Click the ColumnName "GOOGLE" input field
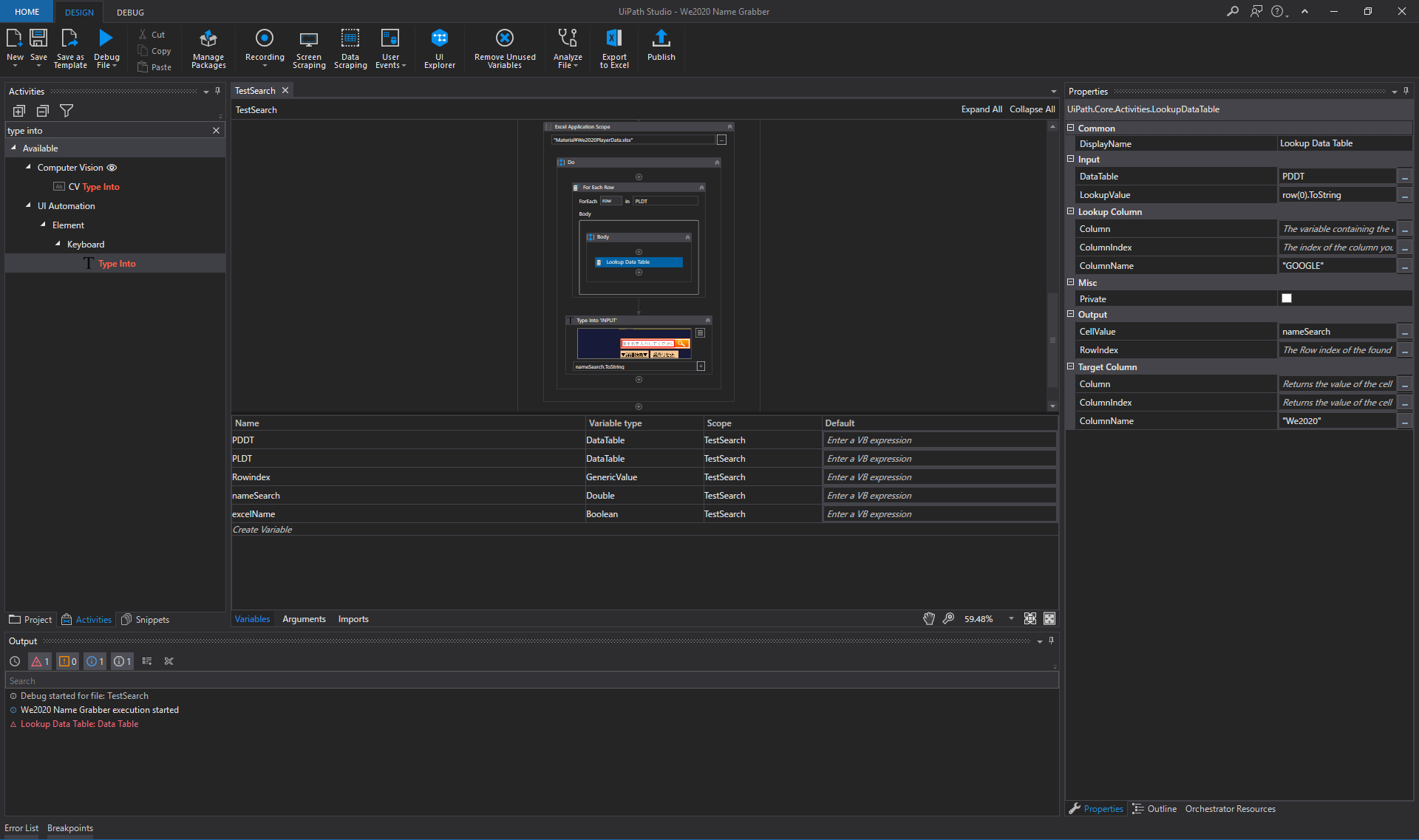Image resolution: width=1419 pixels, height=840 pixels. click(x=1336, y=266)
